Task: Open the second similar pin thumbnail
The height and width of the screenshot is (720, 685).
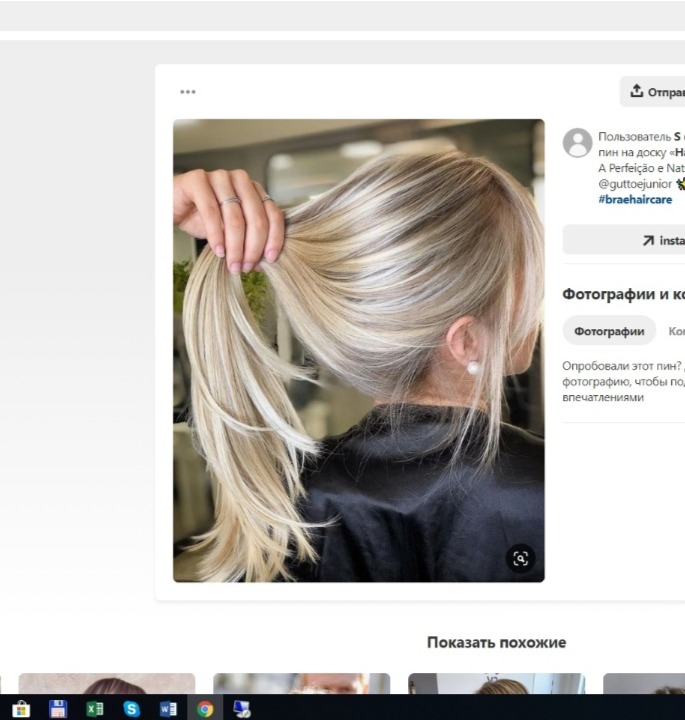Action: 301,684
